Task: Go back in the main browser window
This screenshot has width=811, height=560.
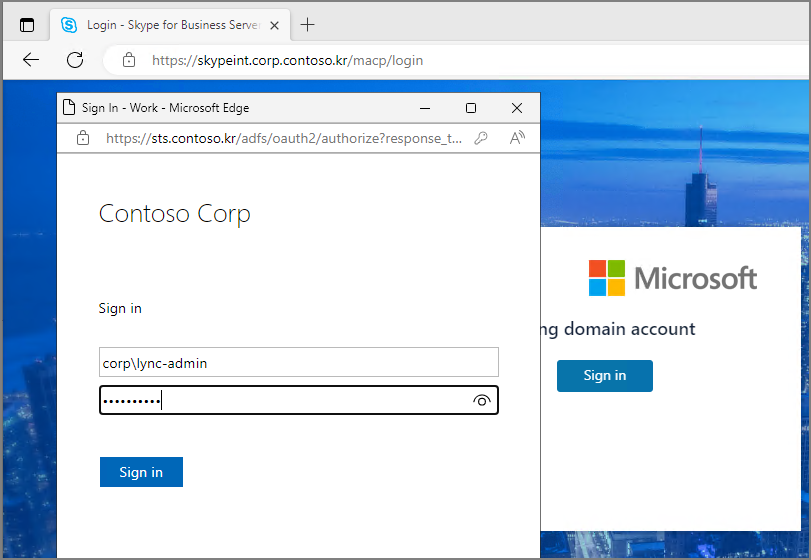Action: coord(31,60)
